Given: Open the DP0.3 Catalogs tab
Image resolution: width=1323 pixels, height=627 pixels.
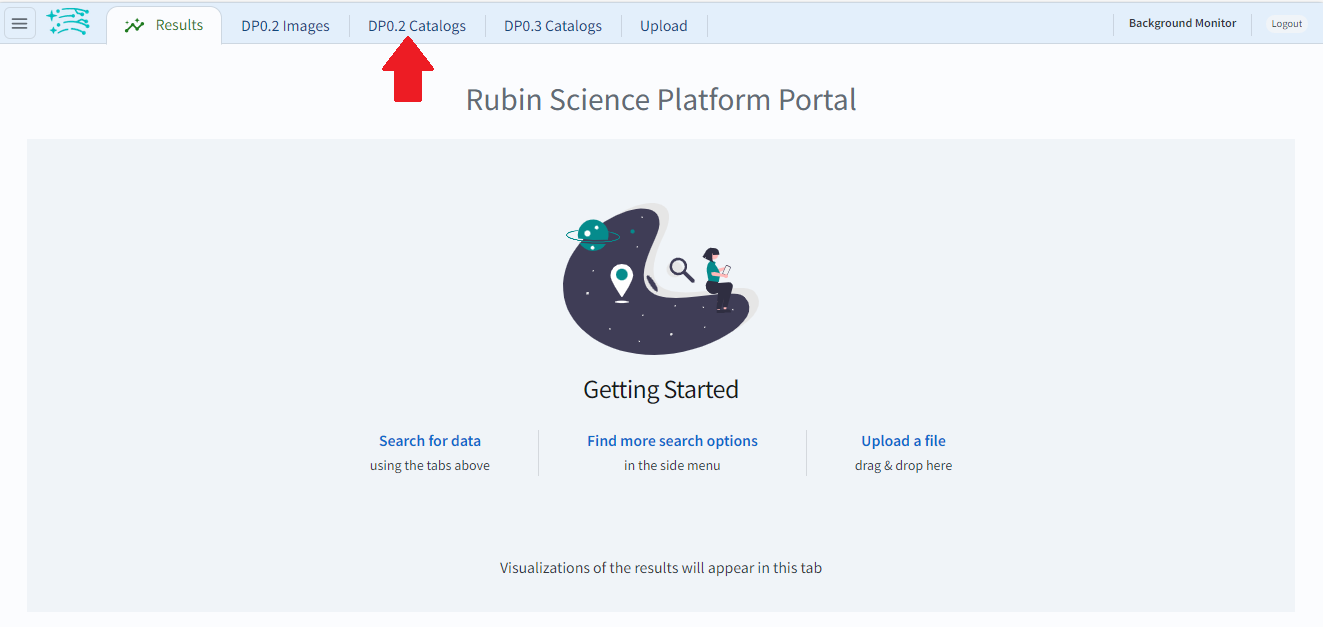Looking at the screenshot, I should pyautogui.click(x=552, y=25).
